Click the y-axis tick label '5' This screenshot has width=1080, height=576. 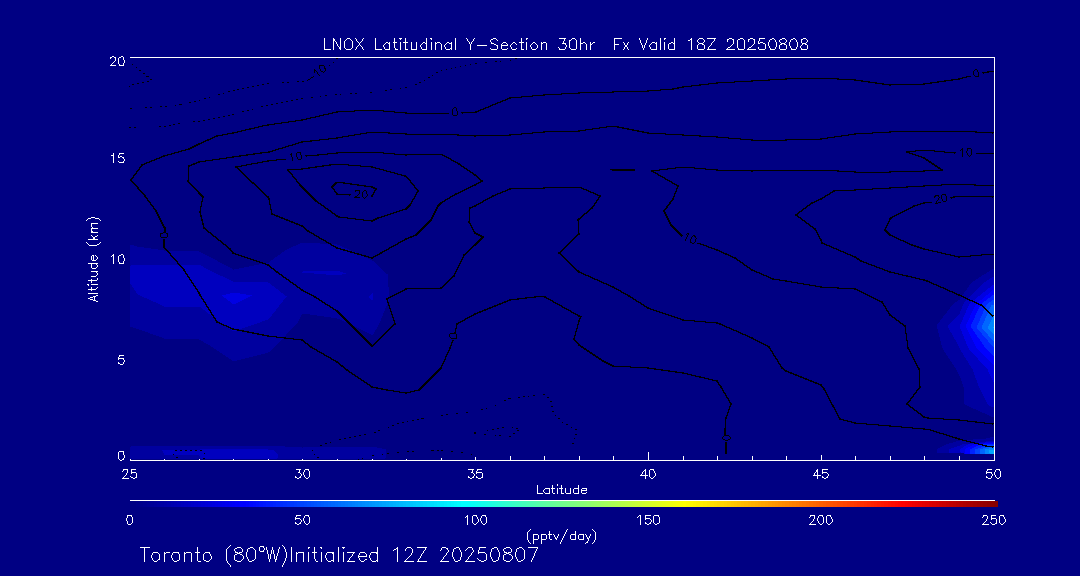coord(117,358)
